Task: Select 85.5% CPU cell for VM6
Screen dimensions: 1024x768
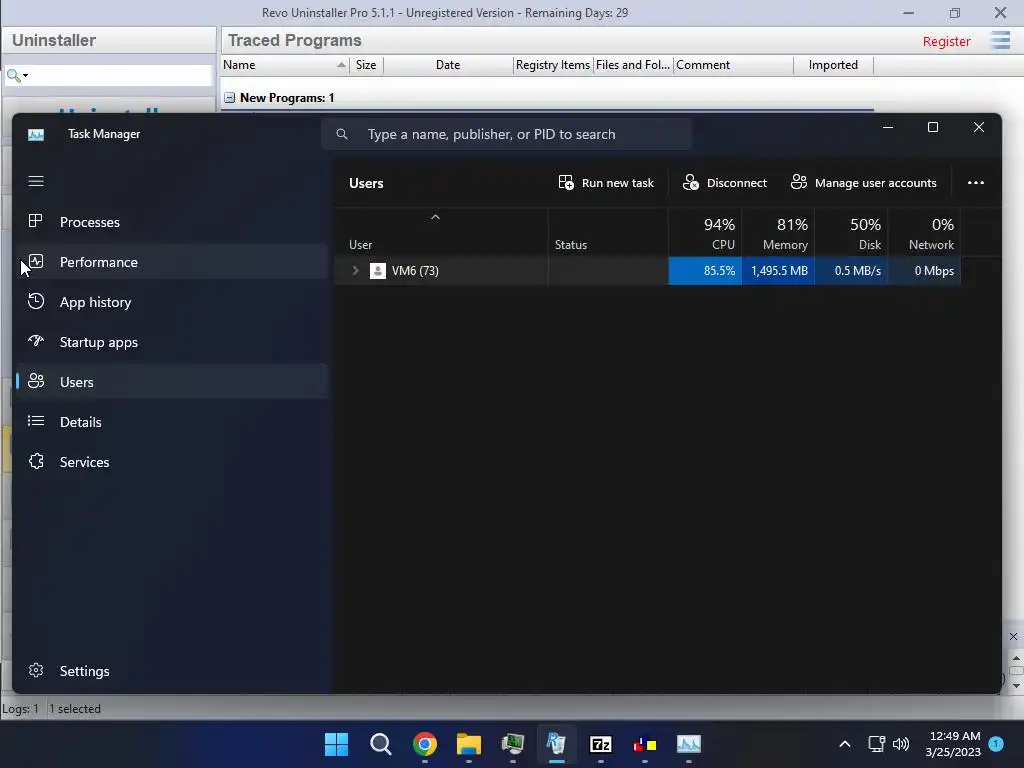Action: [705, 270]
